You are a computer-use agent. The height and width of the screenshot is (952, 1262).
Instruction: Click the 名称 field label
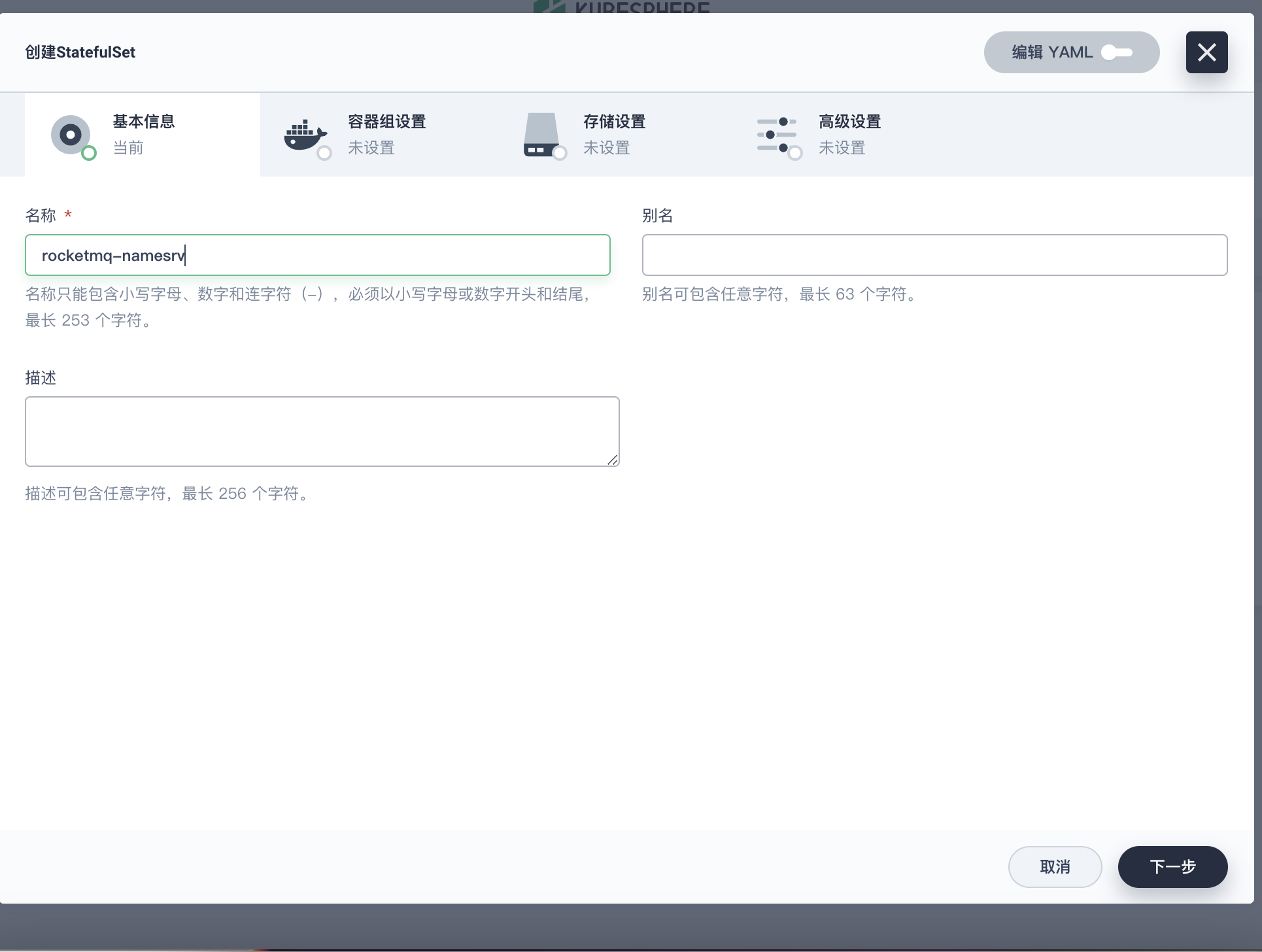(x=41, y=215)
